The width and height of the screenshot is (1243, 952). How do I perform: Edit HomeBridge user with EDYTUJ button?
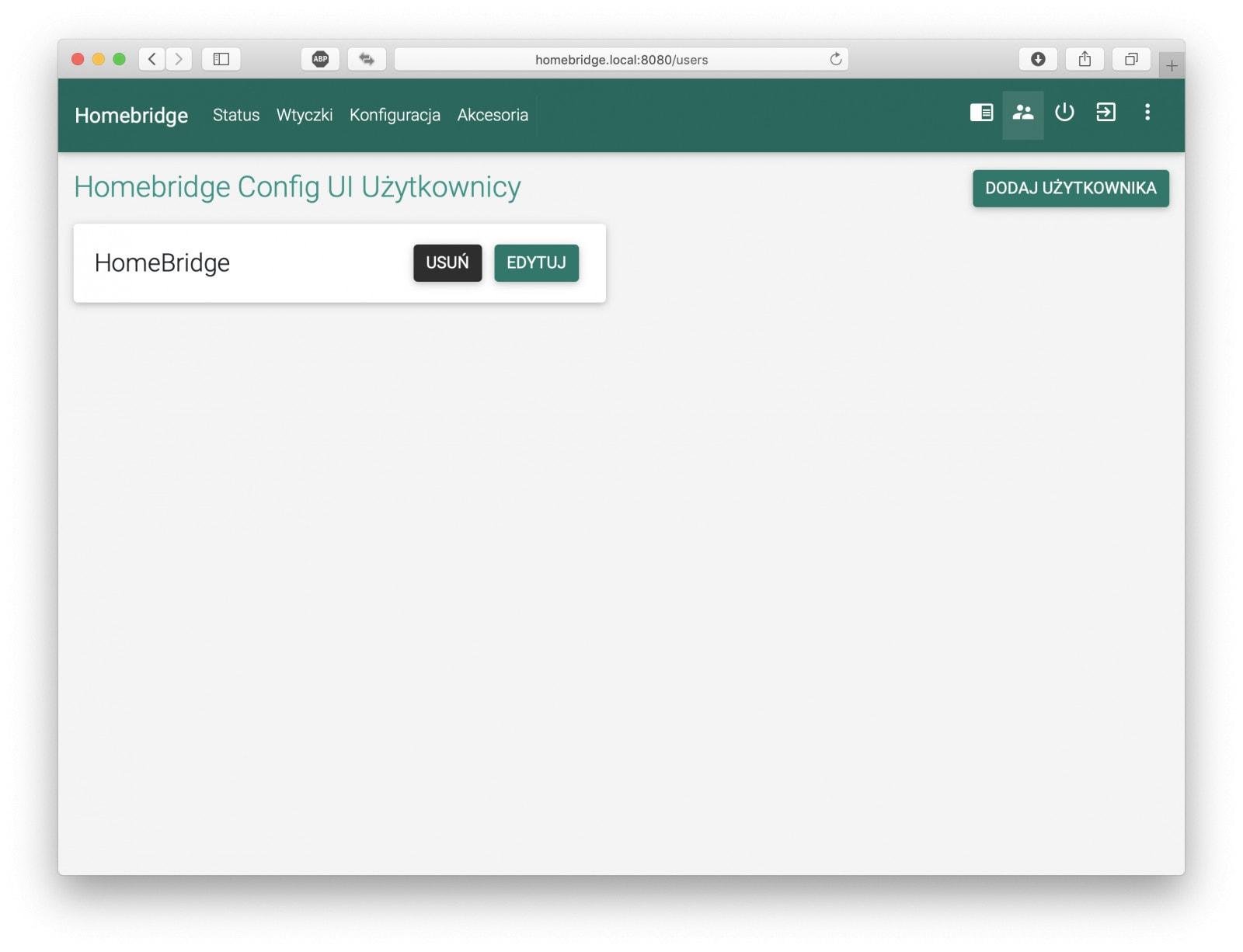[536, 262]
